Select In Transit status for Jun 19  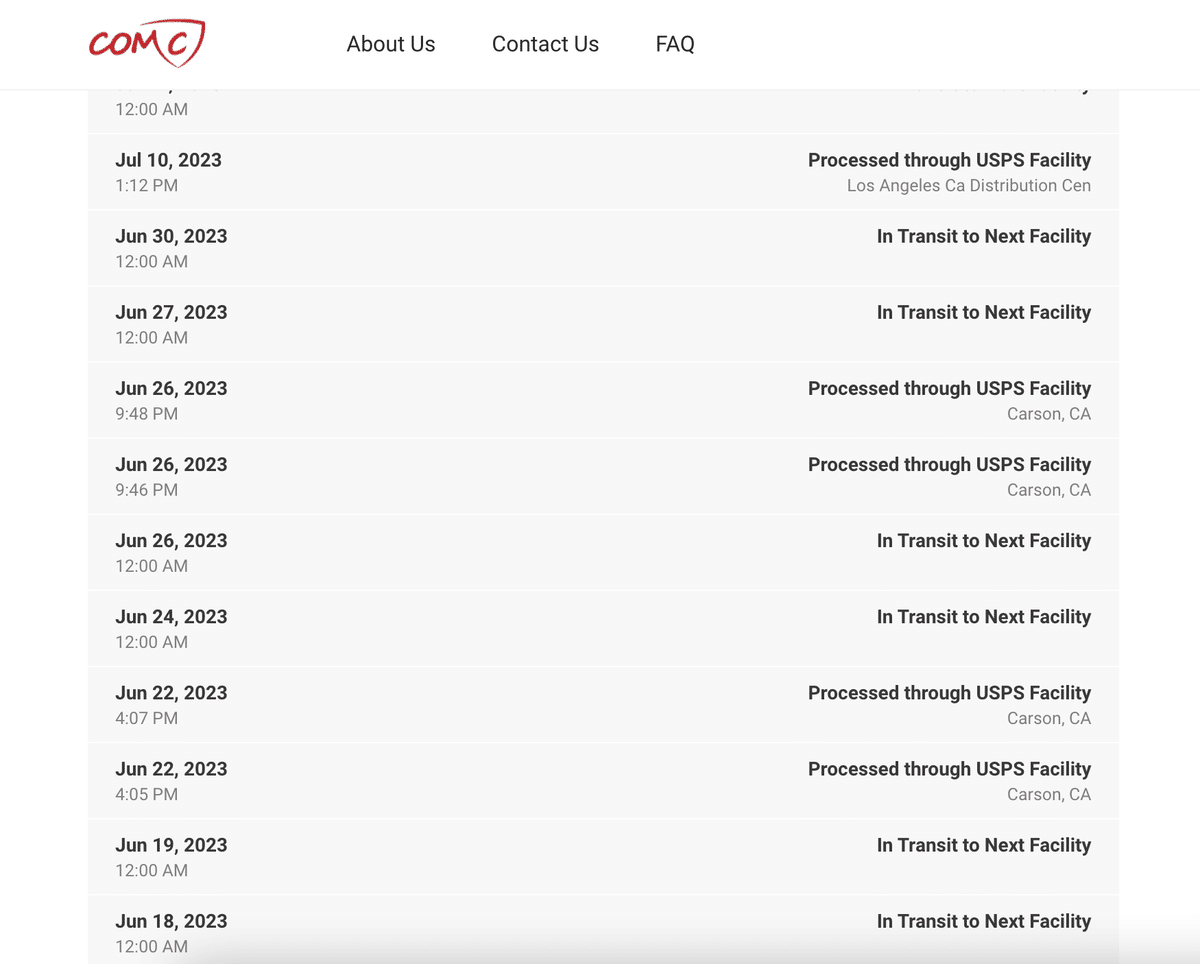click(984, 845)
